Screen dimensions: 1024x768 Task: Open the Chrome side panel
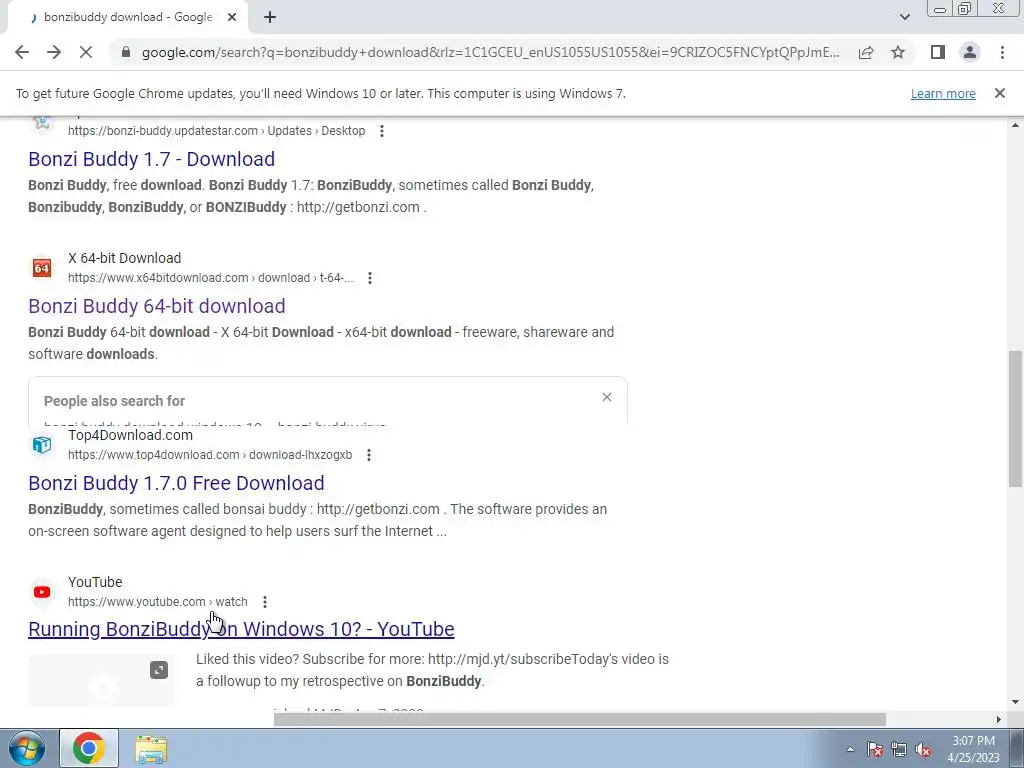tap(938, 52)
